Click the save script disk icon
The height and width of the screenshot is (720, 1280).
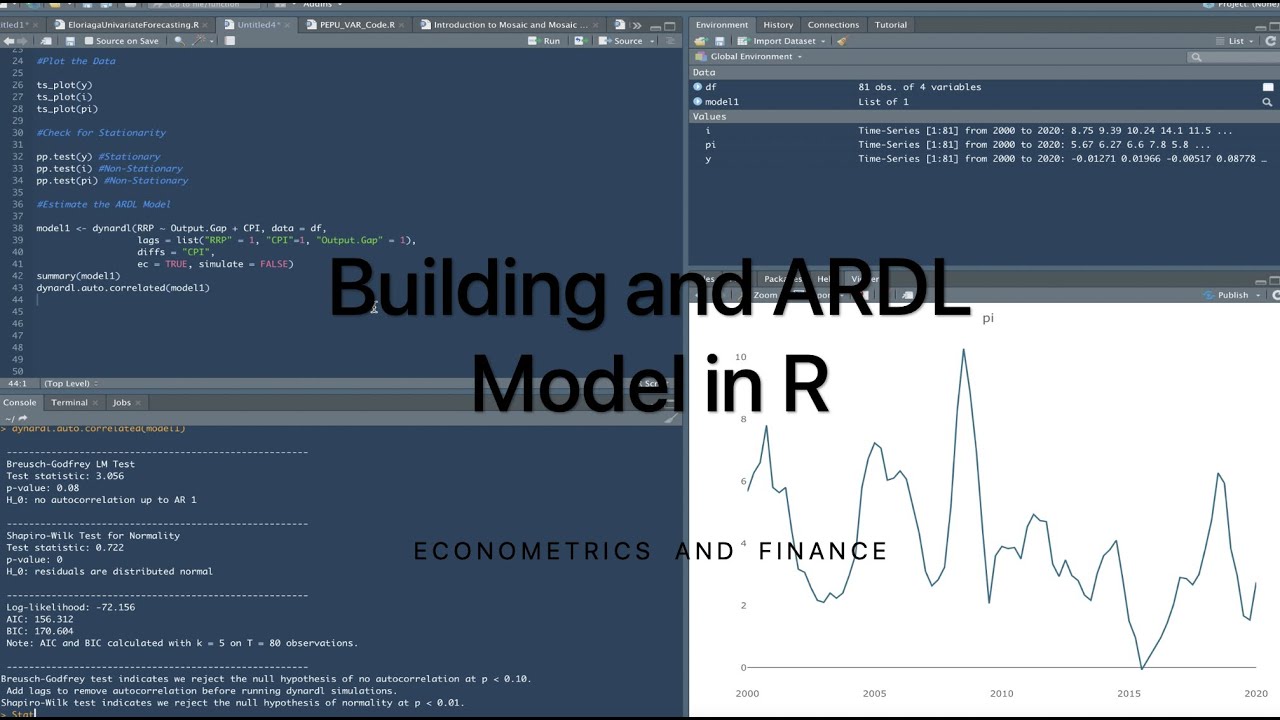click(70, 41)
